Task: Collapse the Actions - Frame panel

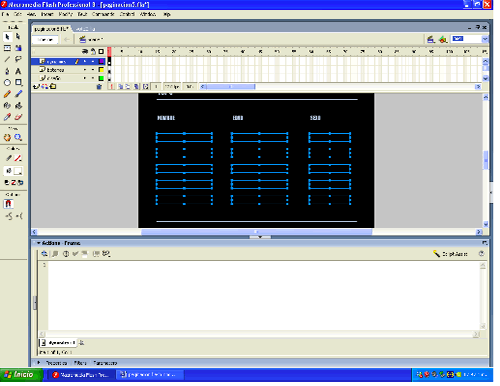Action: 39,243
